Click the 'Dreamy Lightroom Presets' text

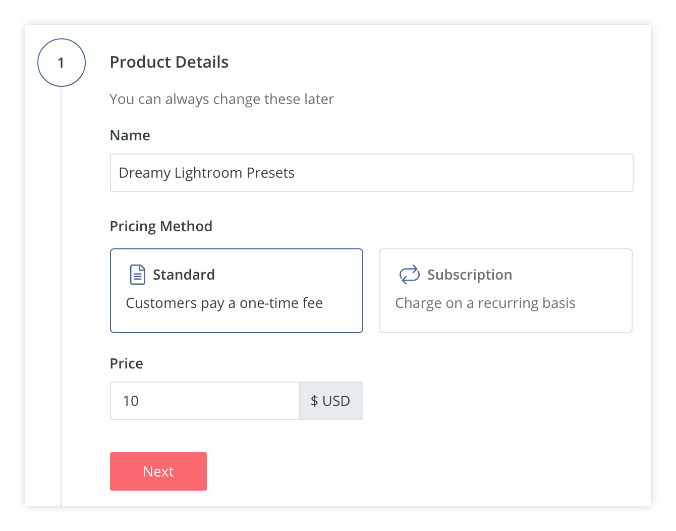coord(206,173)
